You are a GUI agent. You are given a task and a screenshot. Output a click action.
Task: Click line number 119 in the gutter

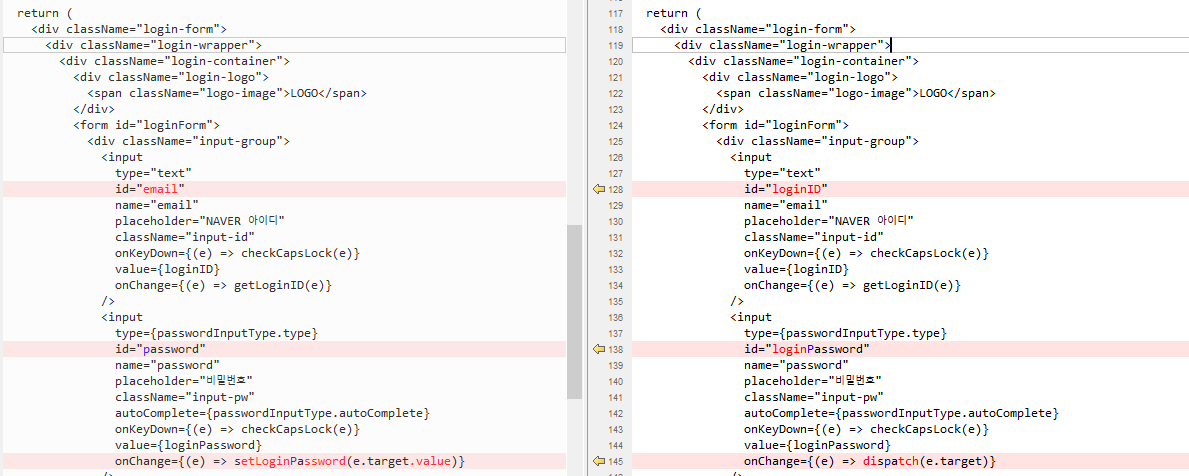[616, 45]
